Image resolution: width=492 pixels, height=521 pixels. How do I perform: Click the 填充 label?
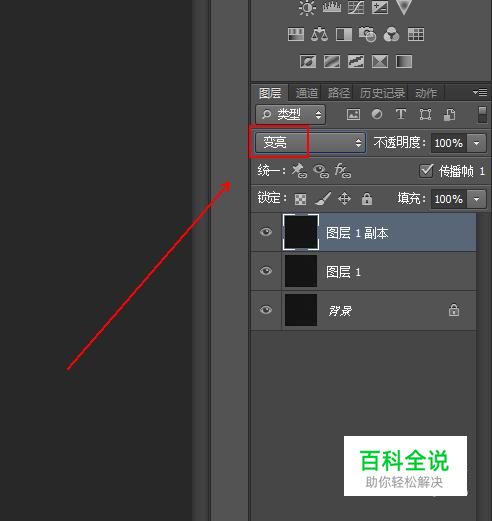tap(411, 199)
